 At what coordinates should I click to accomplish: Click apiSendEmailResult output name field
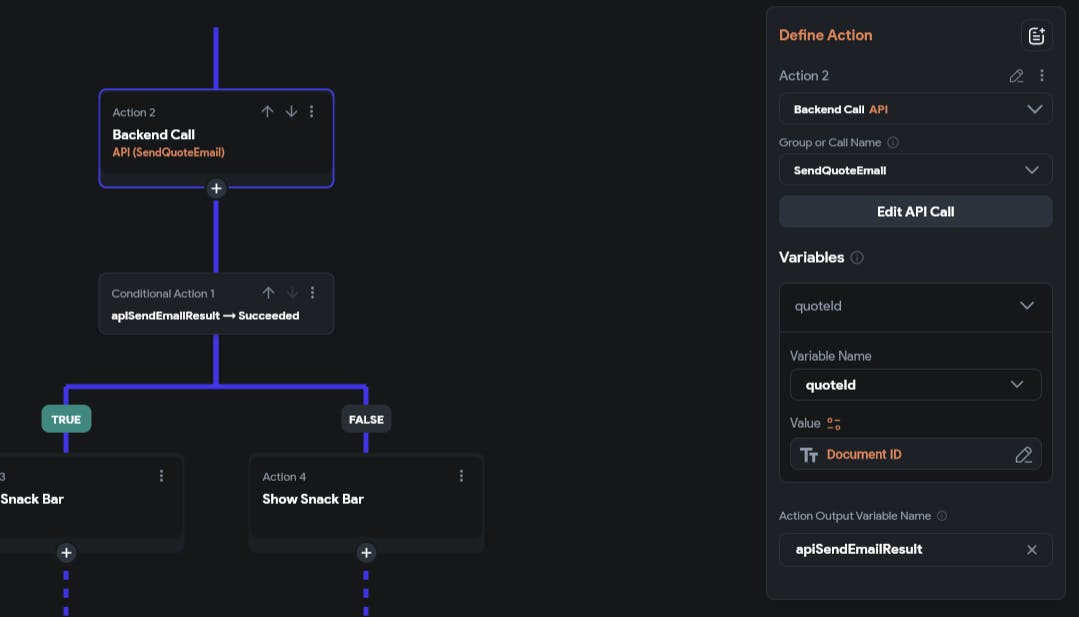point(915,550)
